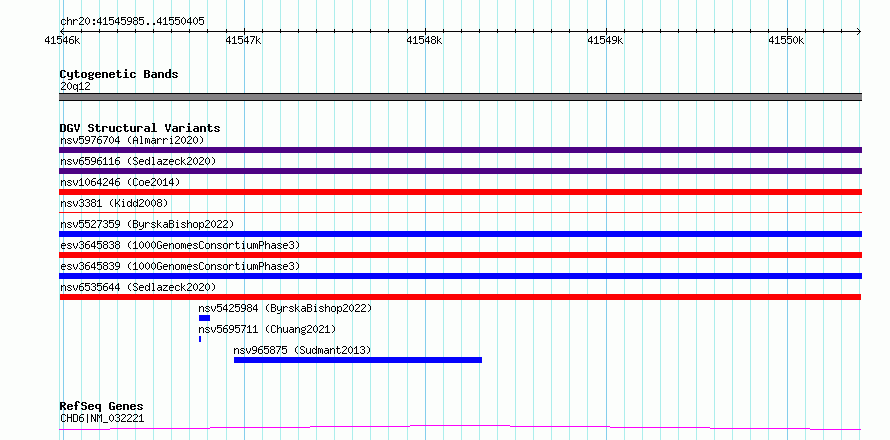
Task: Click the ruler's right arrowhead
Action: point(859,31)
